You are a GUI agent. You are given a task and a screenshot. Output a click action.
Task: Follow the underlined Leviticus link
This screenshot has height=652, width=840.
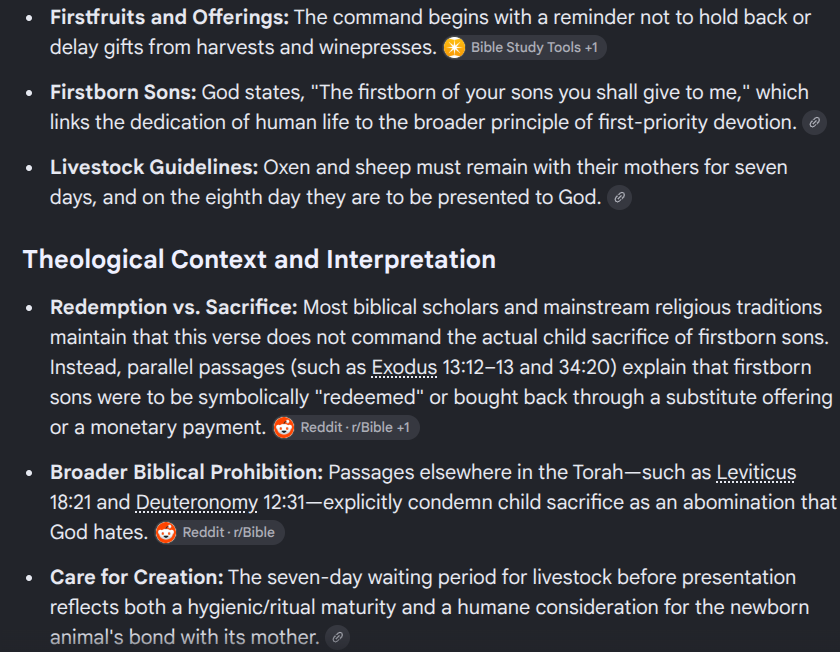756,473
